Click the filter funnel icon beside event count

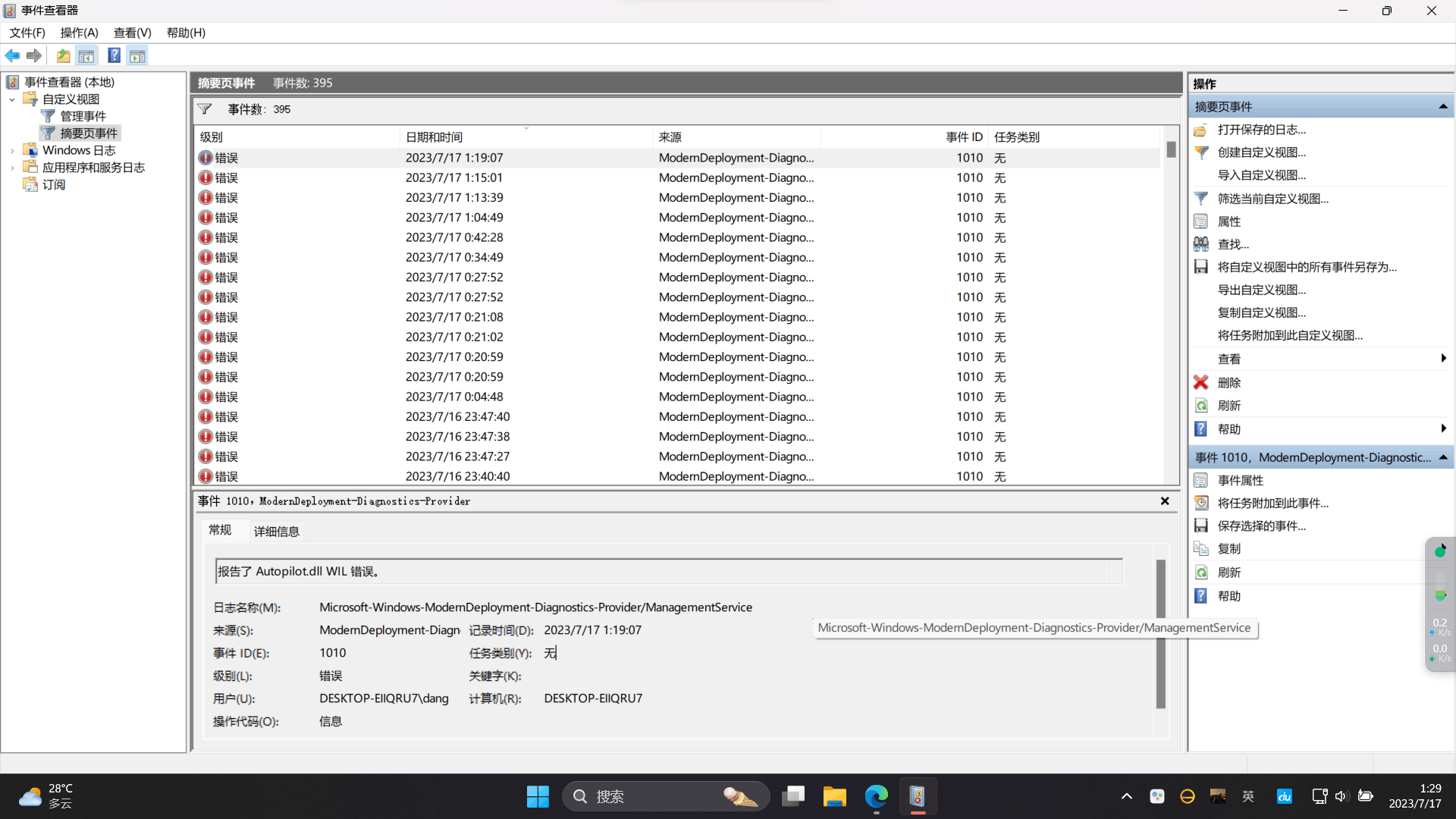click(205, 109)
